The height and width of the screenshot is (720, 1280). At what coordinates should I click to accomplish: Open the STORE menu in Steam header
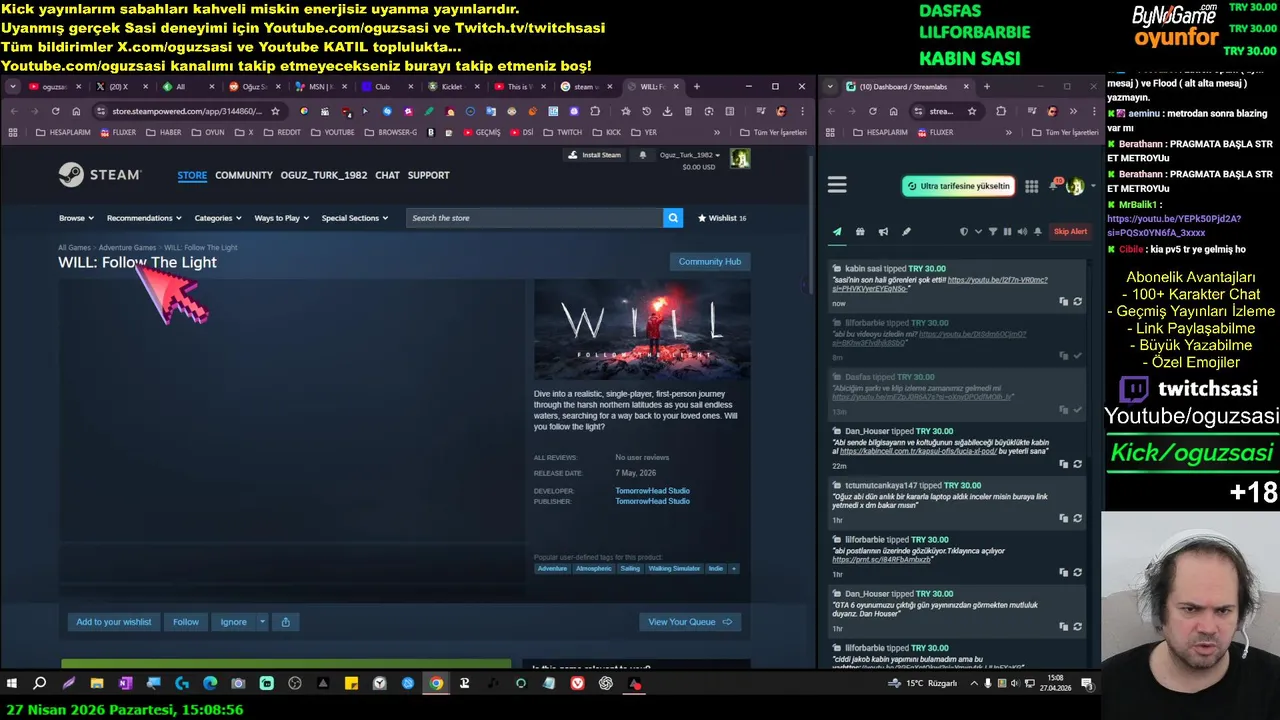click(x=192, y=175)
